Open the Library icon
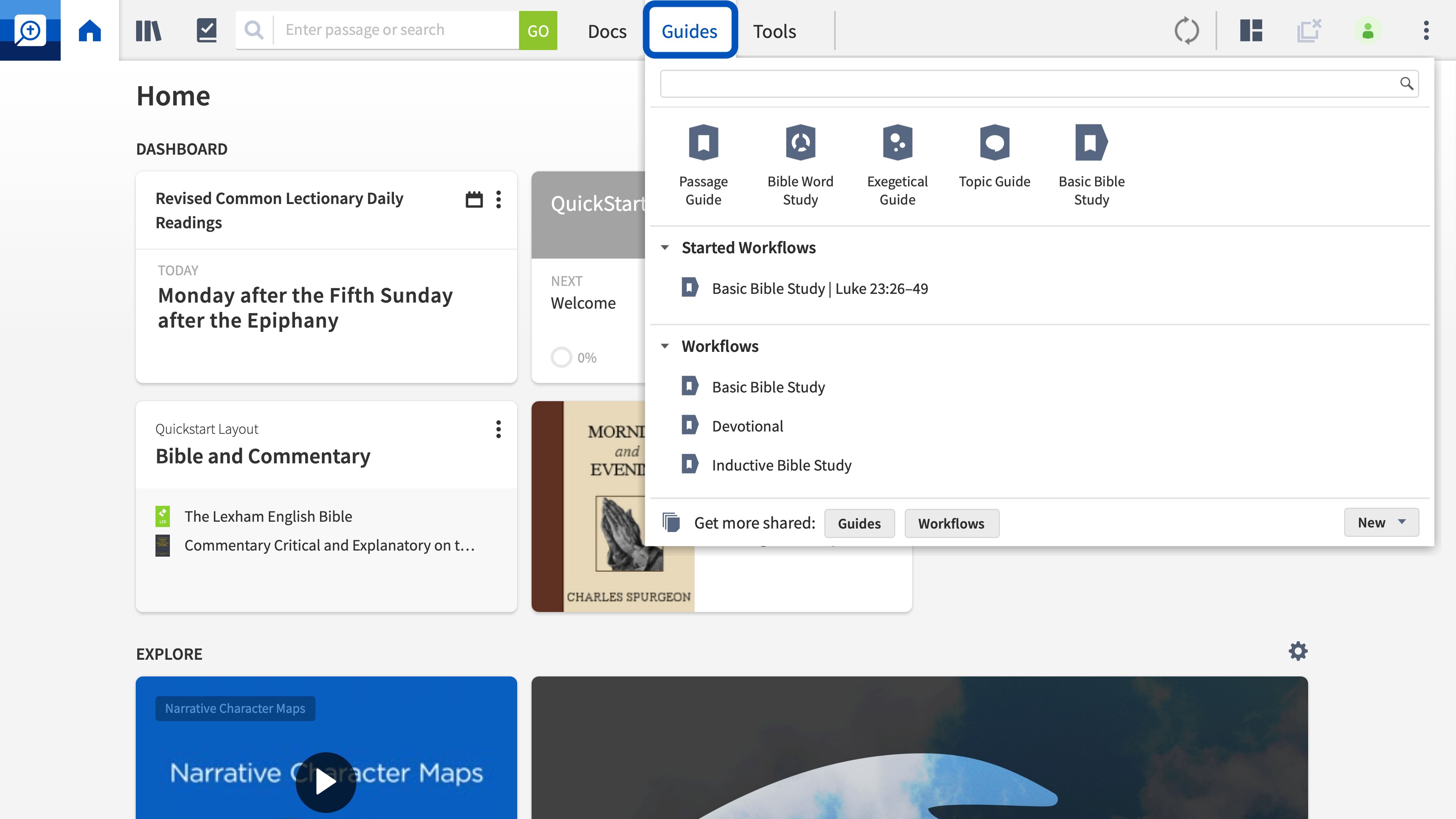1456x819 pixels. pos(149,30)
